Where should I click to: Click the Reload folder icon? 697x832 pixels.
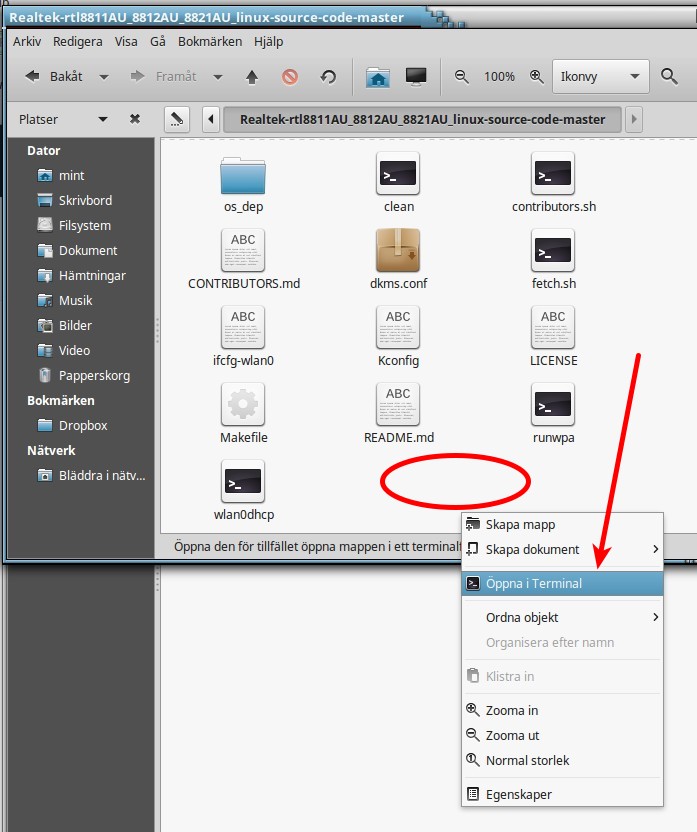coord(328,77)
